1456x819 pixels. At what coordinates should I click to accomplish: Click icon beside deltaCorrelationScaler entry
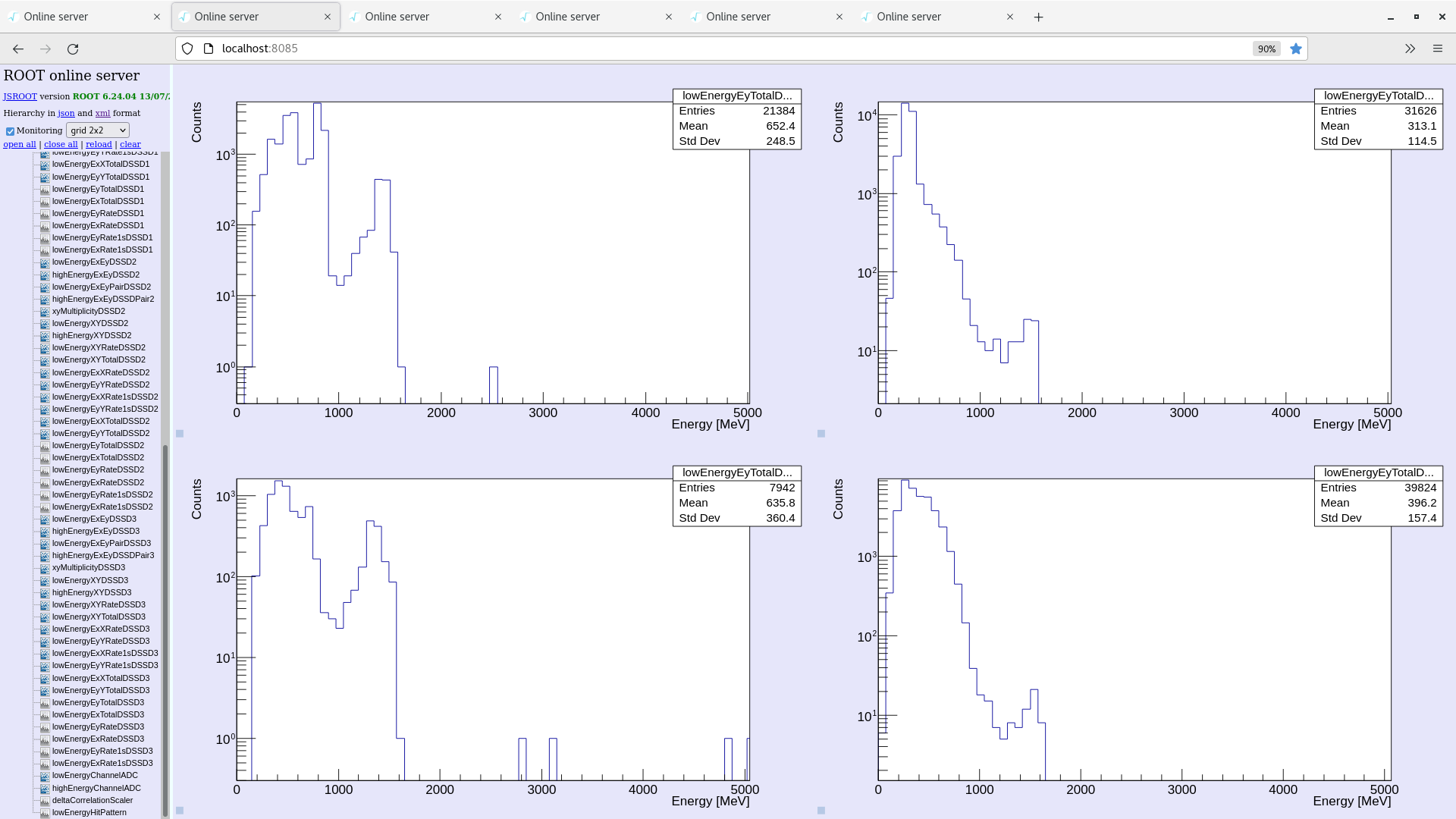pos(45,801)
